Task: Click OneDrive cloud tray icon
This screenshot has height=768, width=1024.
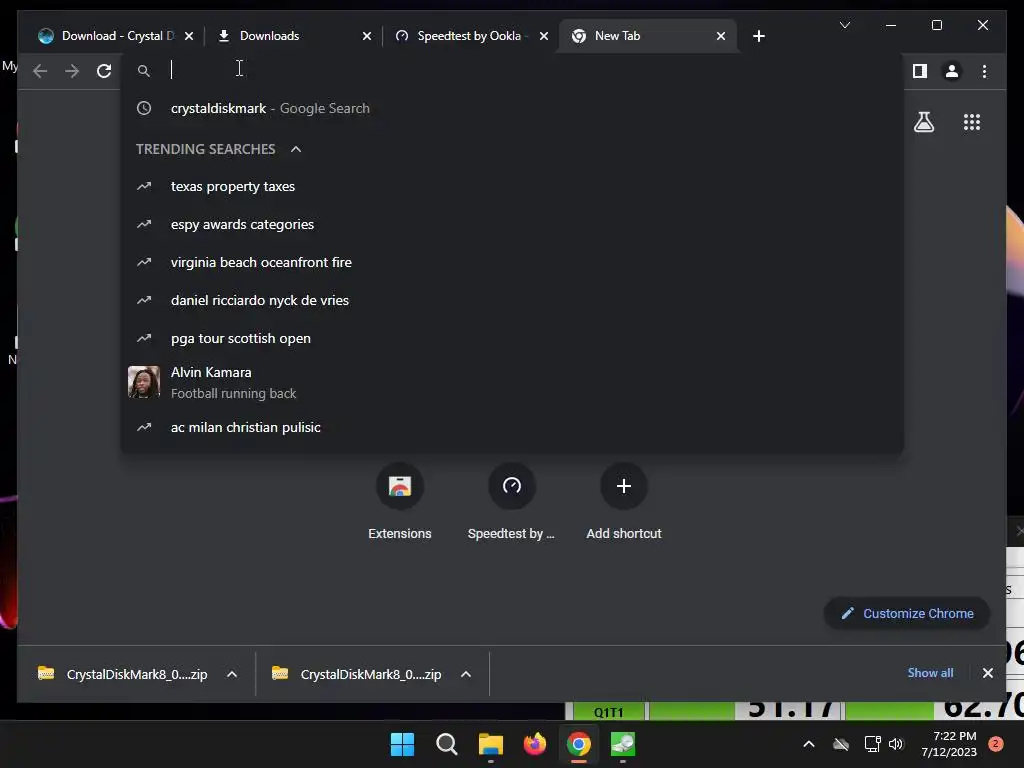Action: pos(841,744)
